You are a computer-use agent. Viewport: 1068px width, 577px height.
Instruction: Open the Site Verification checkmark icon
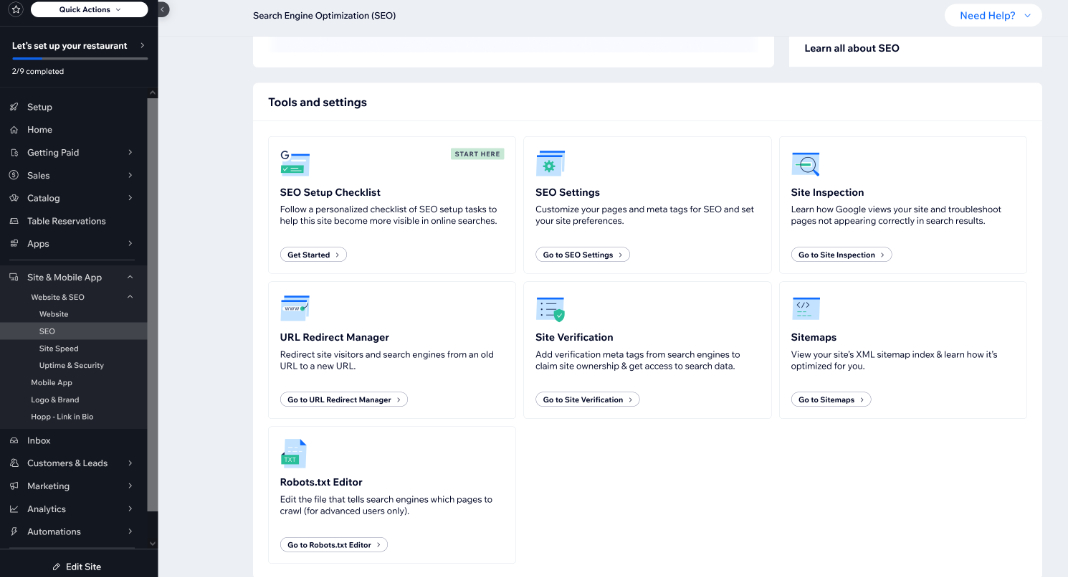(x=548, y=306)
